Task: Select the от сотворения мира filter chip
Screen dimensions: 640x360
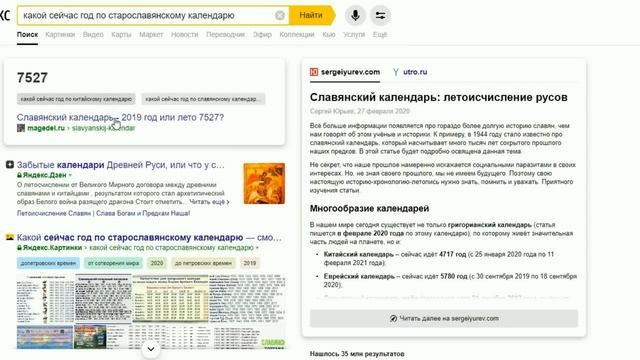Action: click(x=113, y=263)
